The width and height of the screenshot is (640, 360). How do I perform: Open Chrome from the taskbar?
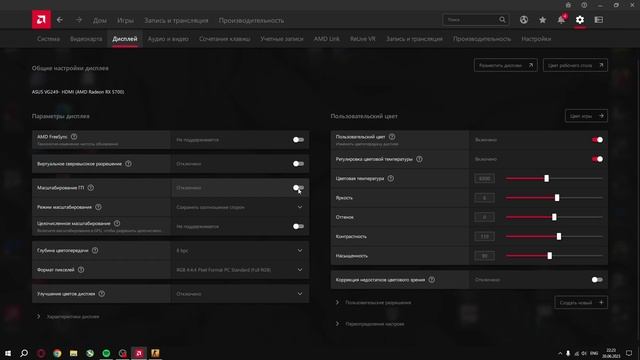(x=57, y=353)
